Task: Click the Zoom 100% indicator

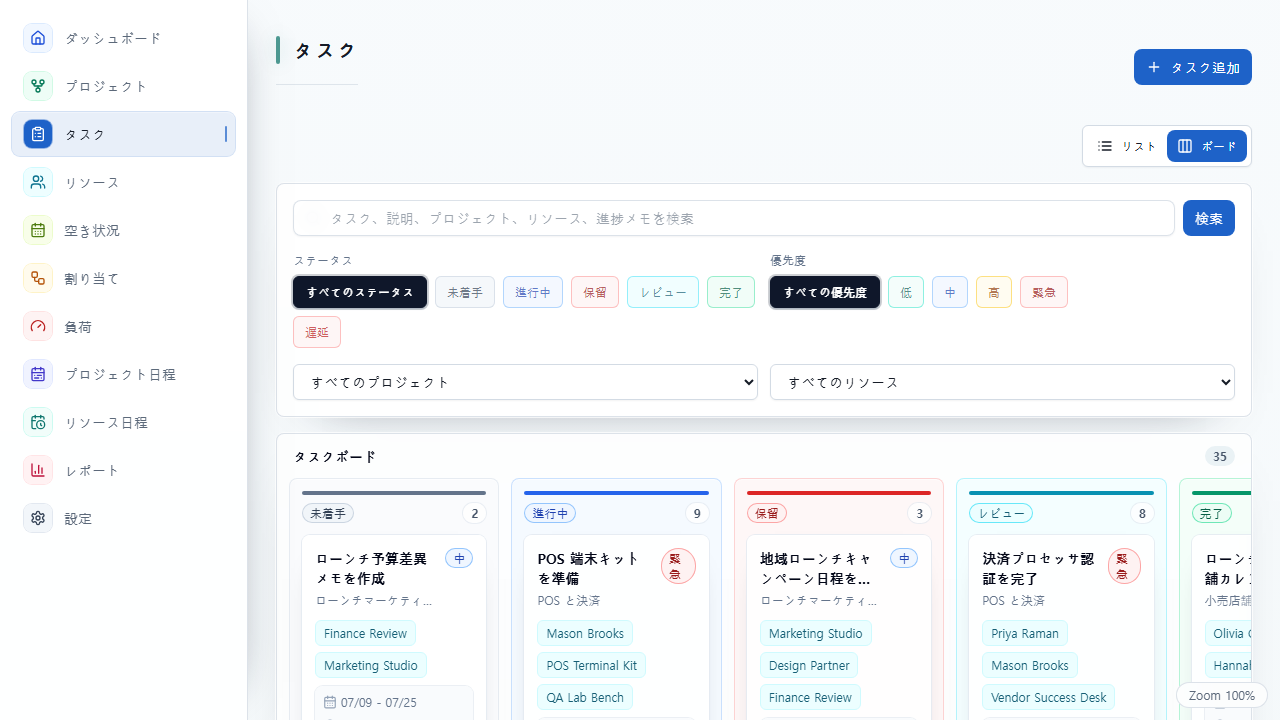Action: click(x=1222, y=695)
